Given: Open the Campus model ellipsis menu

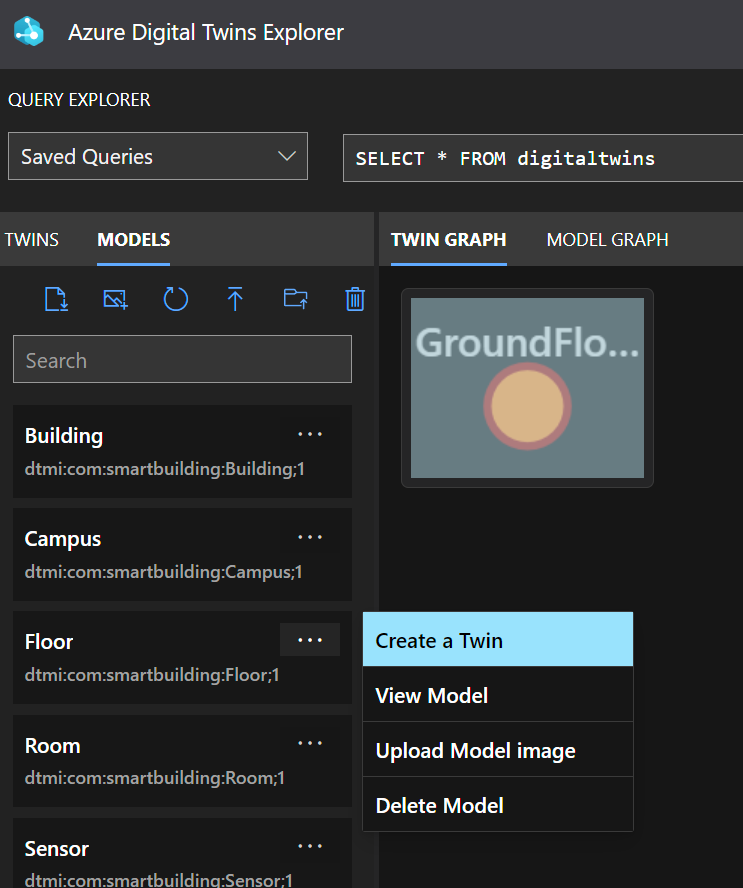Looking at the screenshot, I should (310, 537).
